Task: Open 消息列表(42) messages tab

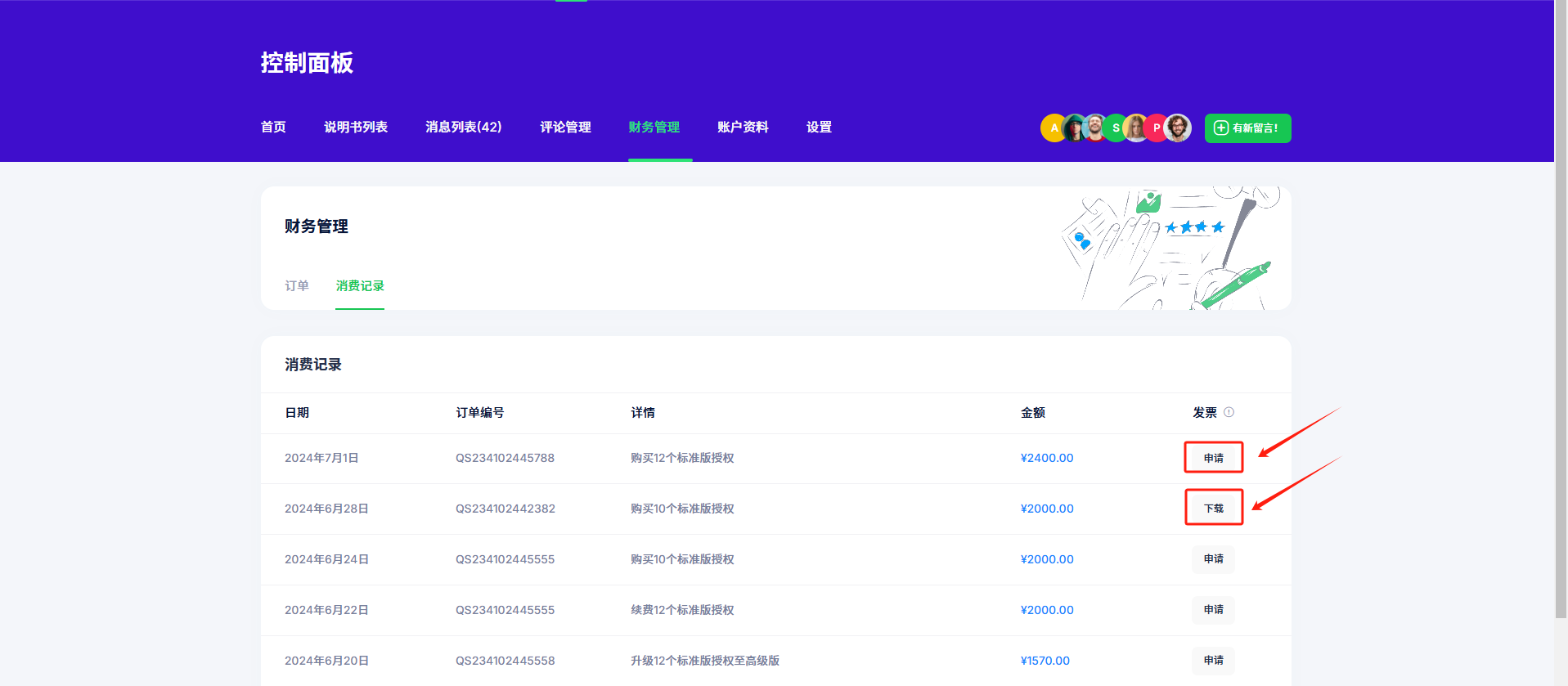Action: click(463, 127)
